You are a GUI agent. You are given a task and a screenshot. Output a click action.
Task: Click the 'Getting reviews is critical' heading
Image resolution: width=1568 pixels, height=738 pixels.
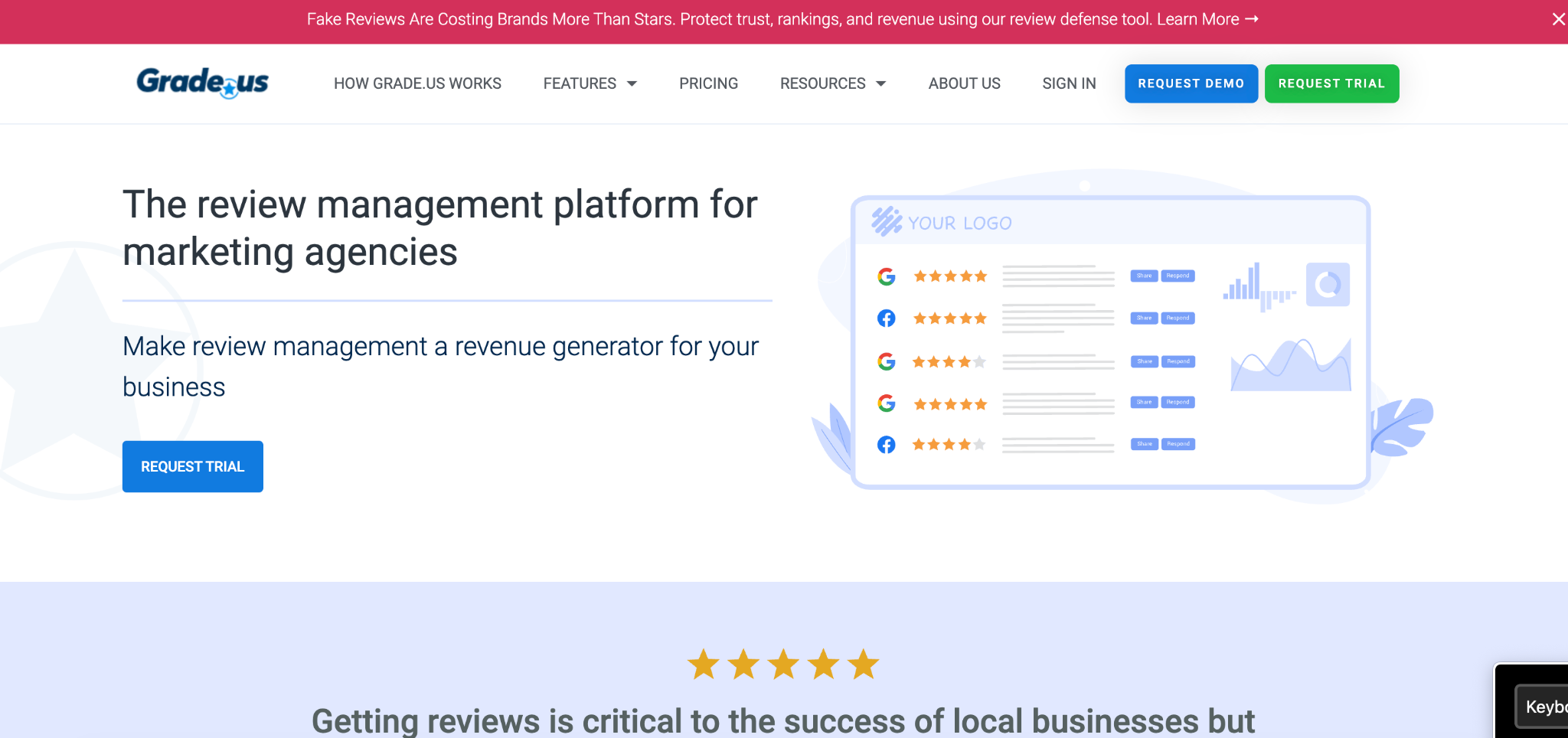(x=783, y=720)
